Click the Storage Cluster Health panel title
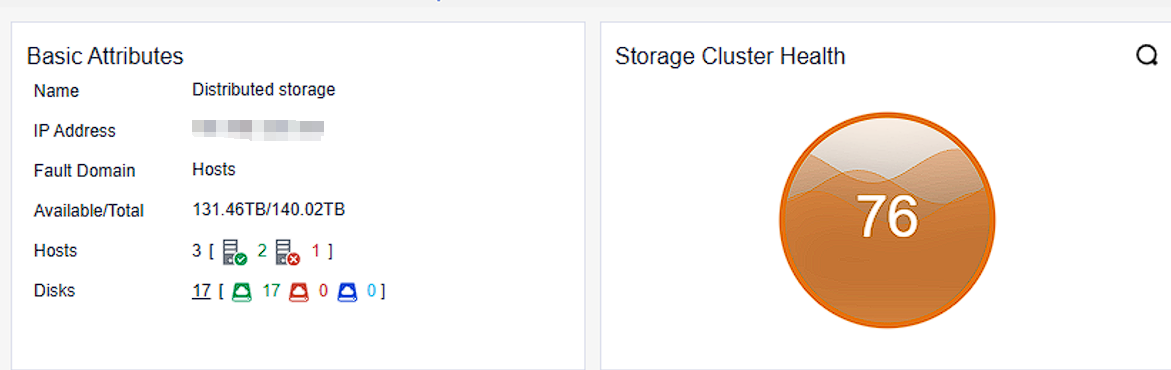The image size is (1171, 370). click(x=730, y=56)
